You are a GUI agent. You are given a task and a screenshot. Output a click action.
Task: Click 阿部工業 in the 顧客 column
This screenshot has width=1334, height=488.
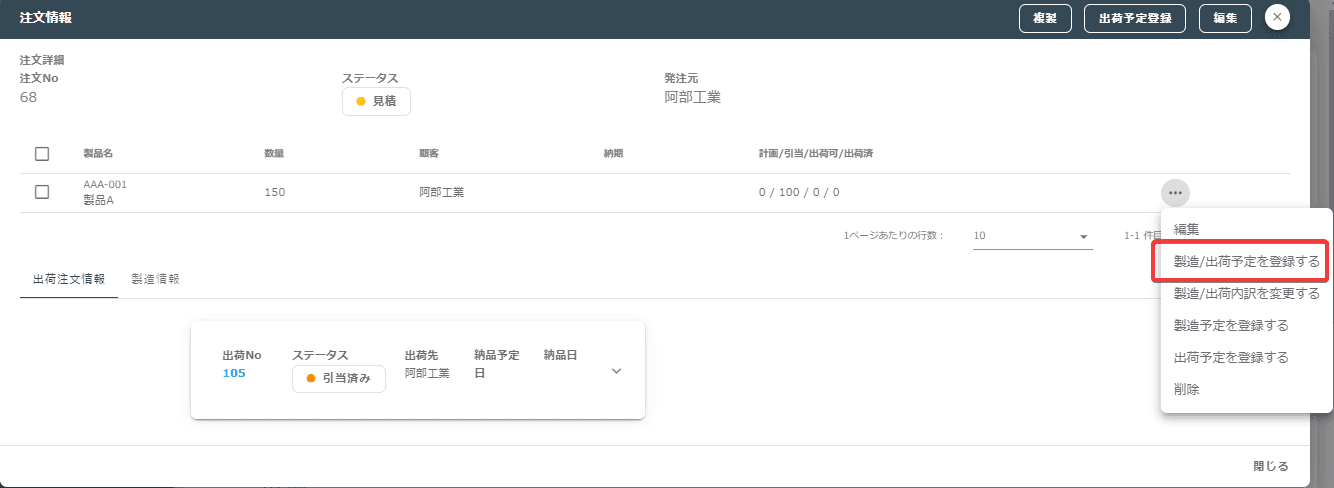[x=441, y=192]
